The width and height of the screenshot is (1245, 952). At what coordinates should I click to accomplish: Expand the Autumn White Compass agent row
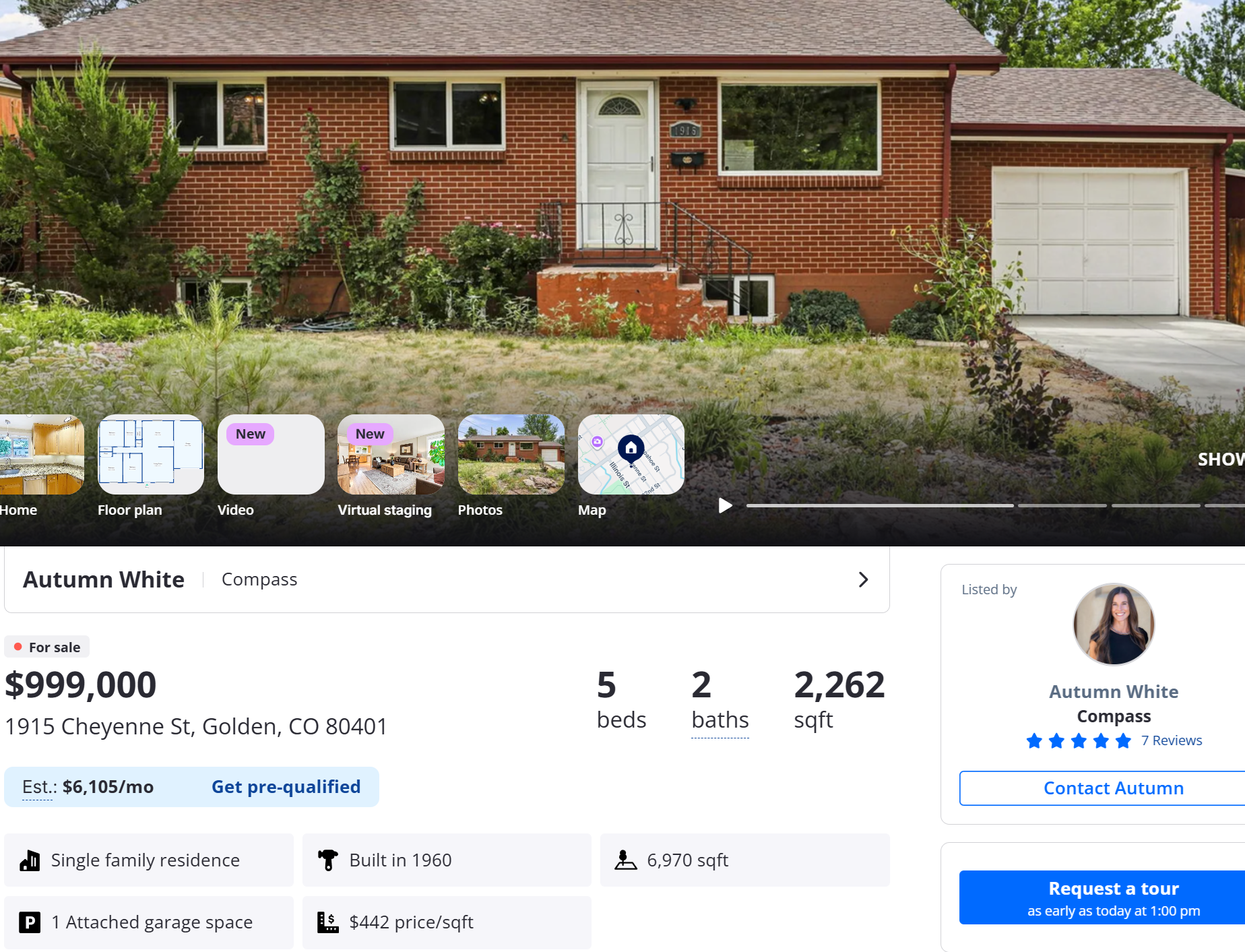pos(447,579)
